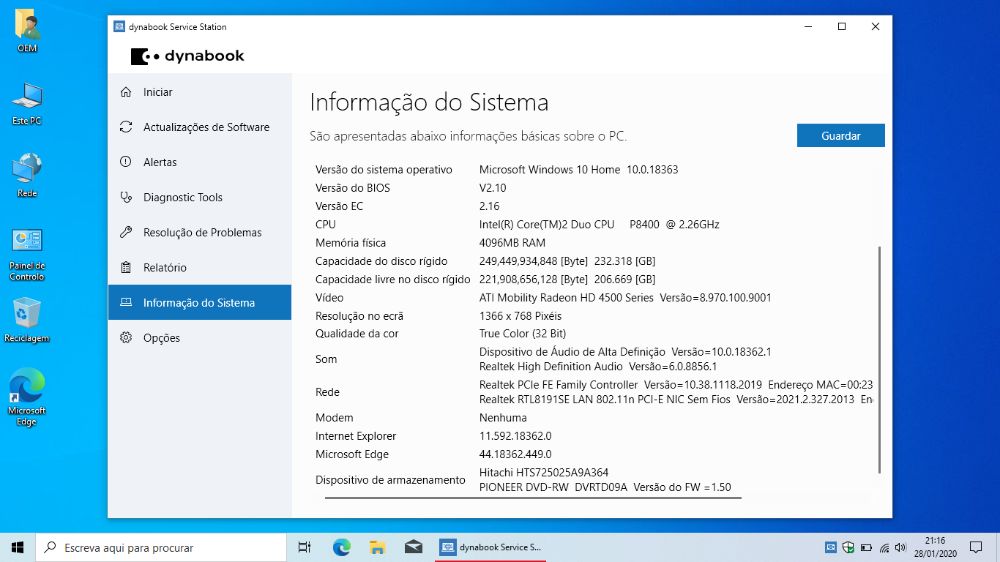Minimize the dynabook Service Station window

pos(808,27)
